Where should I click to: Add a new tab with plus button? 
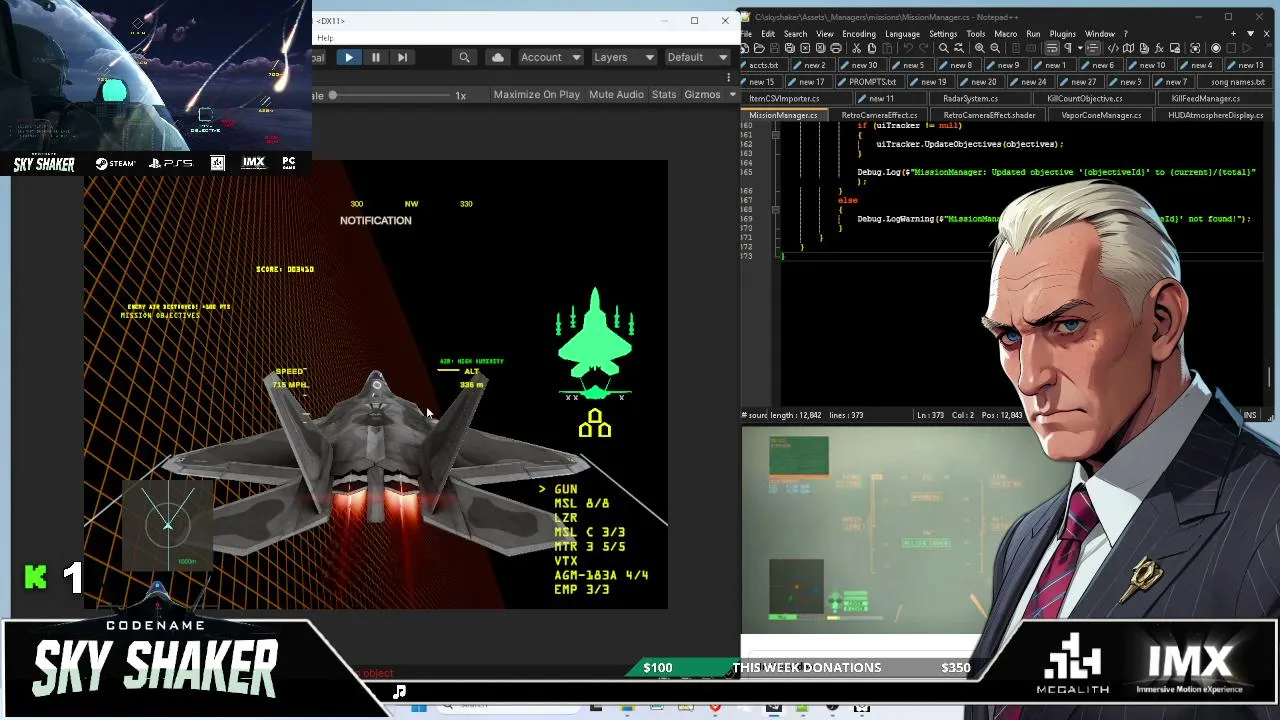[x=1233, y=34]
